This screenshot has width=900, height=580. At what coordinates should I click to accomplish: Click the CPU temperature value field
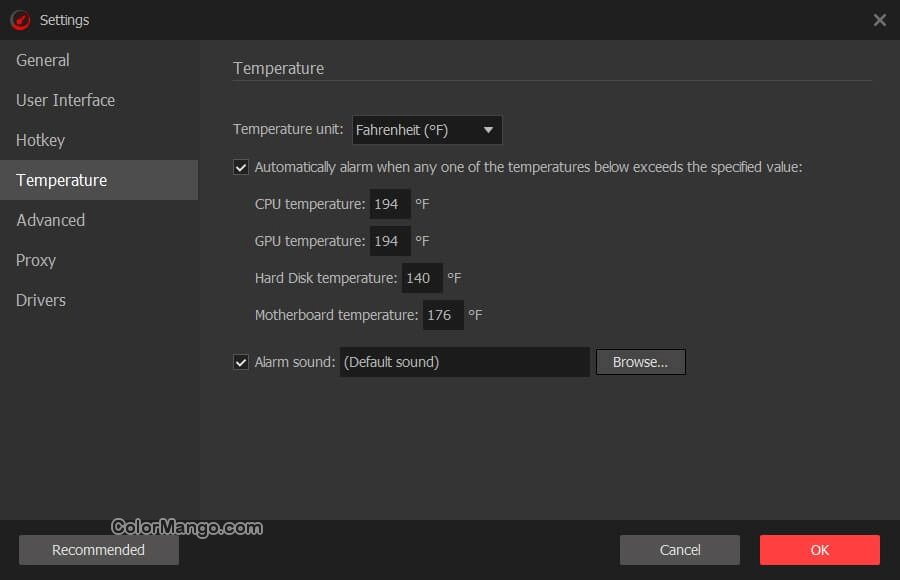point(390,203)
